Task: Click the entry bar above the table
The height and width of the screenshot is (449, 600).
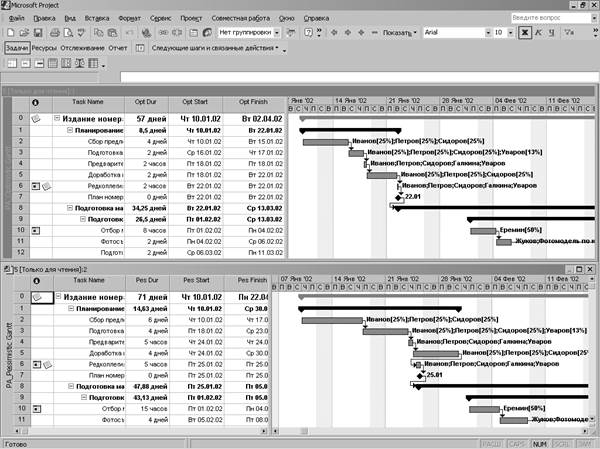Action: click(x=359, y=77)
